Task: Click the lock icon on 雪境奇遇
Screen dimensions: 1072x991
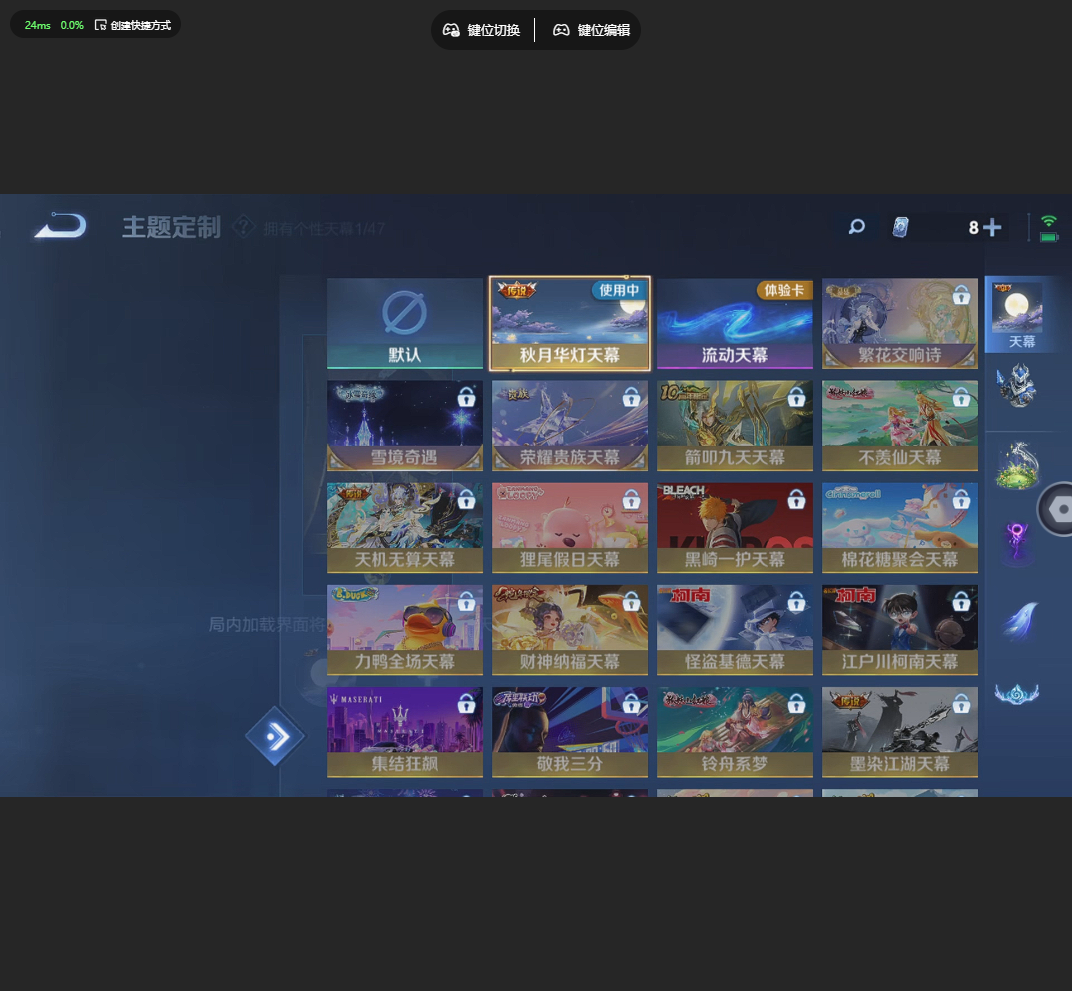Action: pyautogui.click(x=466, y=397)
